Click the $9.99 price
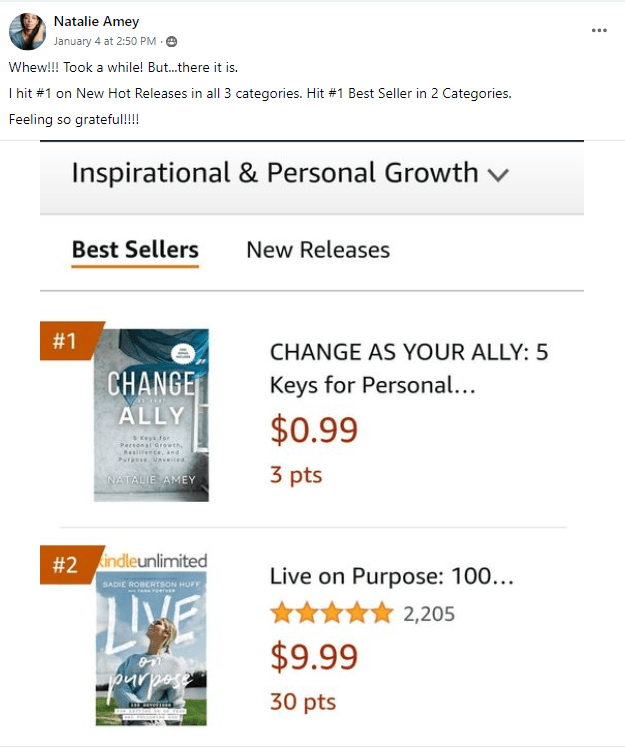The width and height of the screenshot is (625, 748). click(314, 657)
